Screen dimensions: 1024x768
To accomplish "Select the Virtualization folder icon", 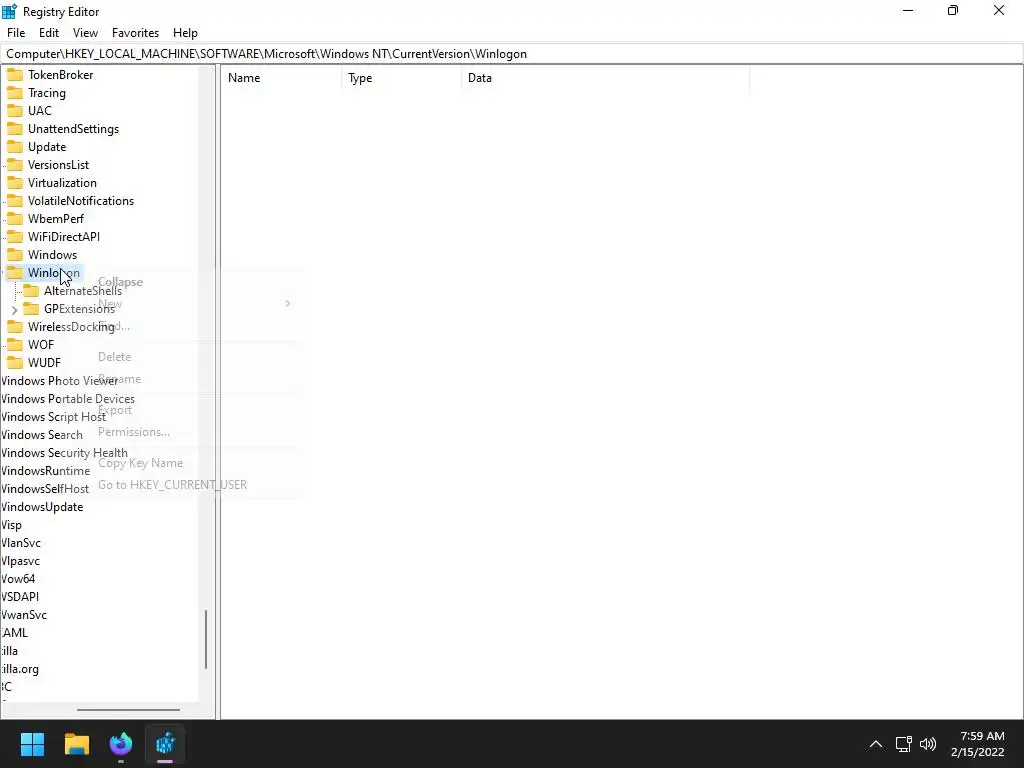I will (14, 182).
